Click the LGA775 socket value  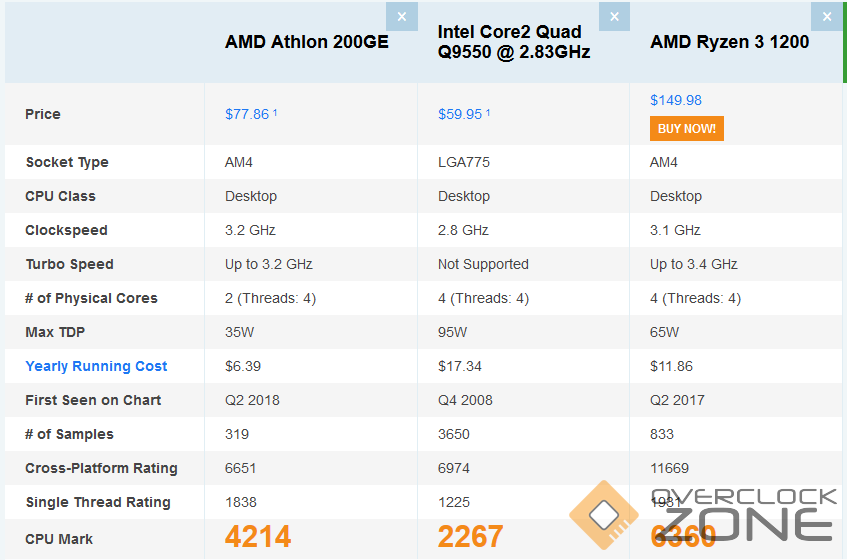click(x=464, y=162)
